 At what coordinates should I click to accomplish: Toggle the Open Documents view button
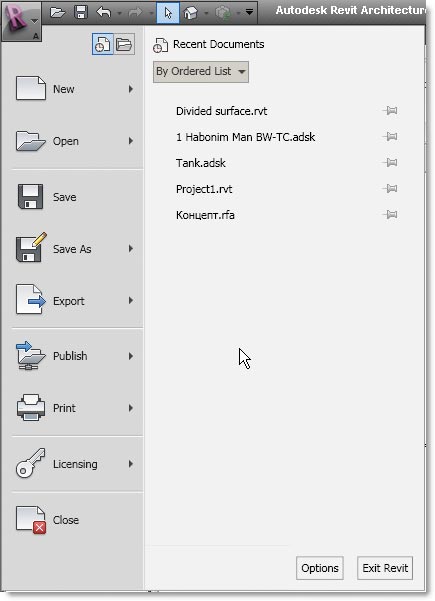[x=124, y=44]
